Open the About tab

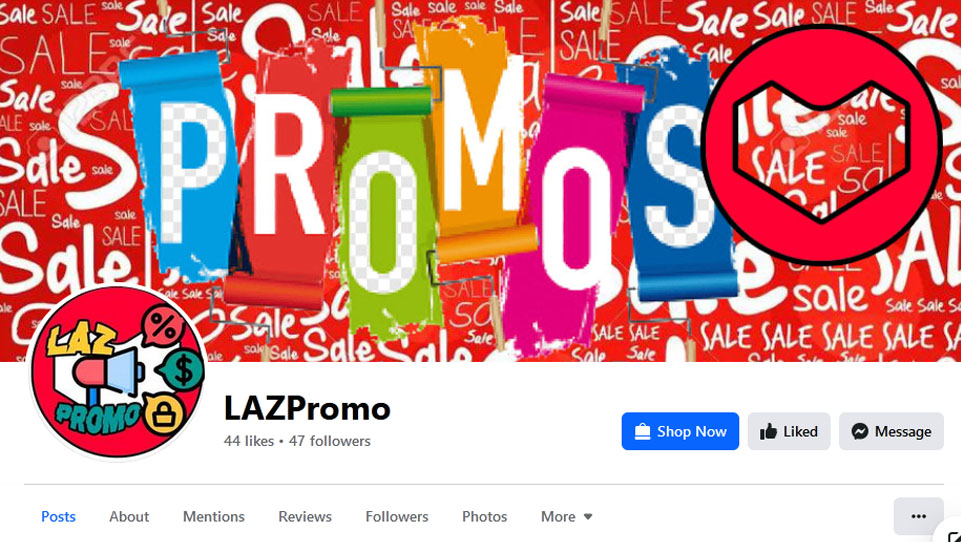129,516
